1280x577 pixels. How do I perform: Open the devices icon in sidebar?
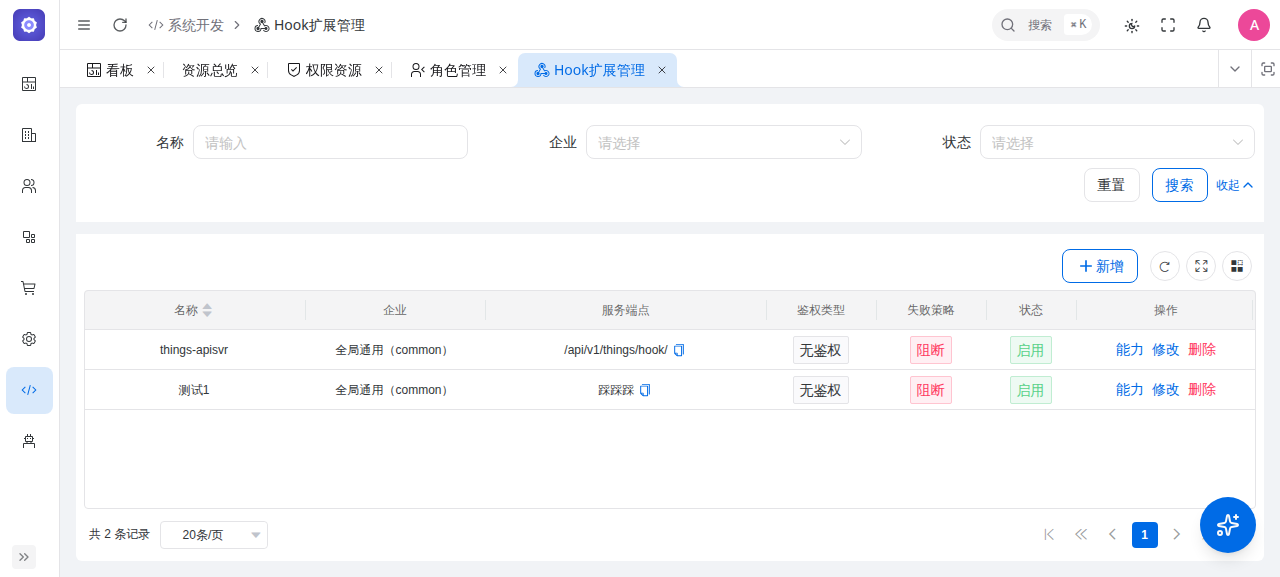click(x=29, y=237)
